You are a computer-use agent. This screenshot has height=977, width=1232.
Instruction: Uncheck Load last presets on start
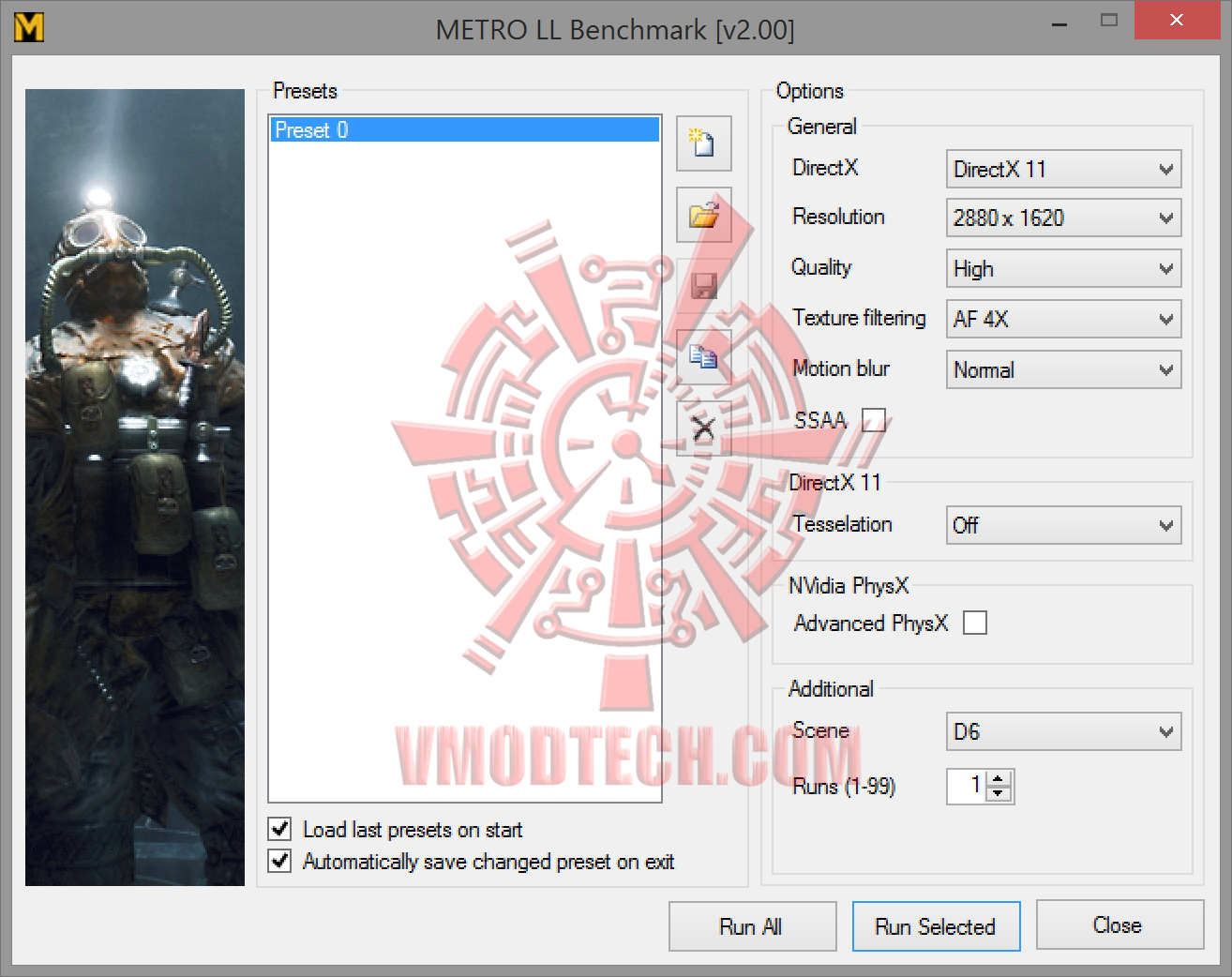[279, 828]
